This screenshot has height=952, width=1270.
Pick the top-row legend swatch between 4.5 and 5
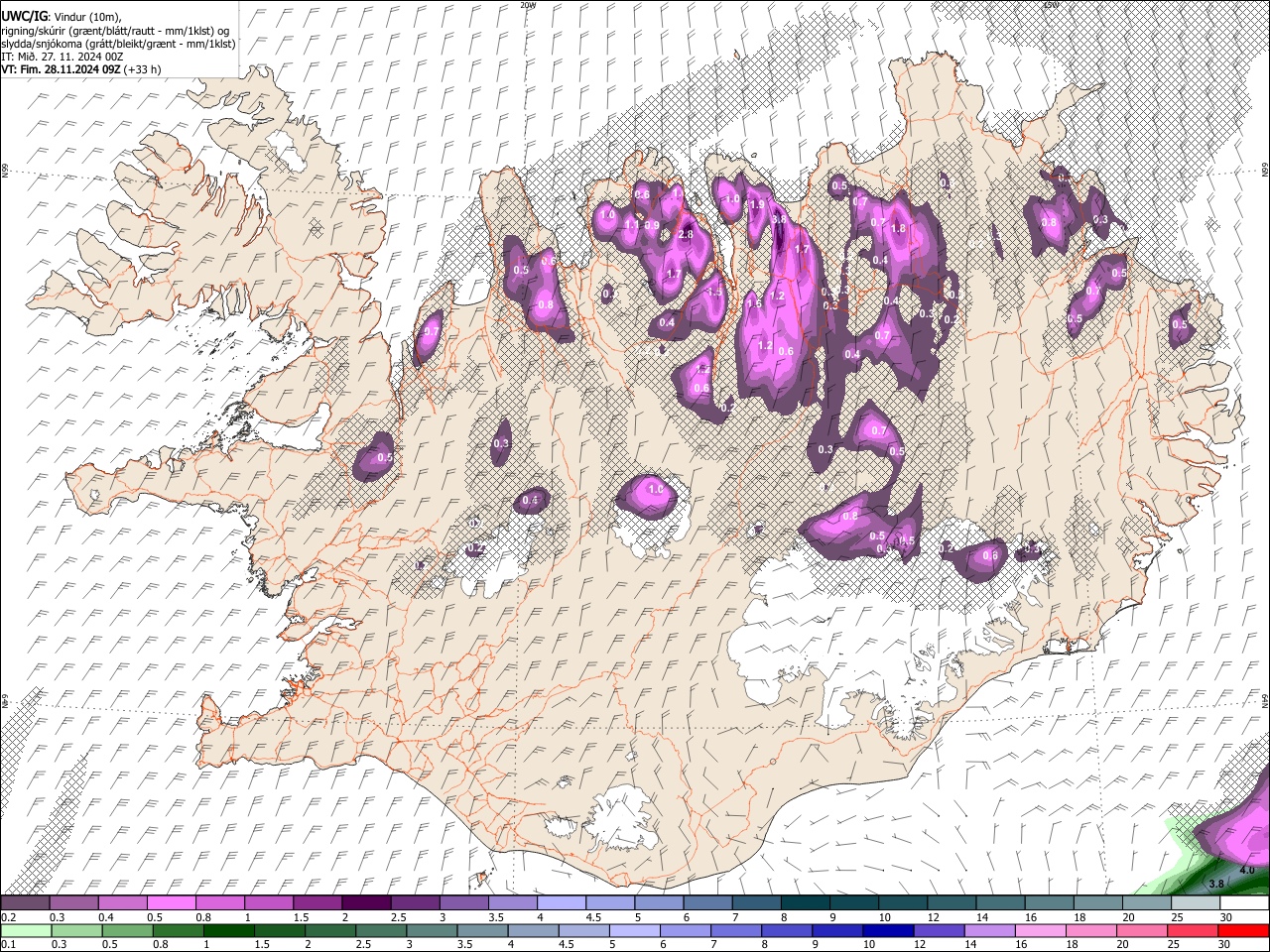click(x=609, y=902)
